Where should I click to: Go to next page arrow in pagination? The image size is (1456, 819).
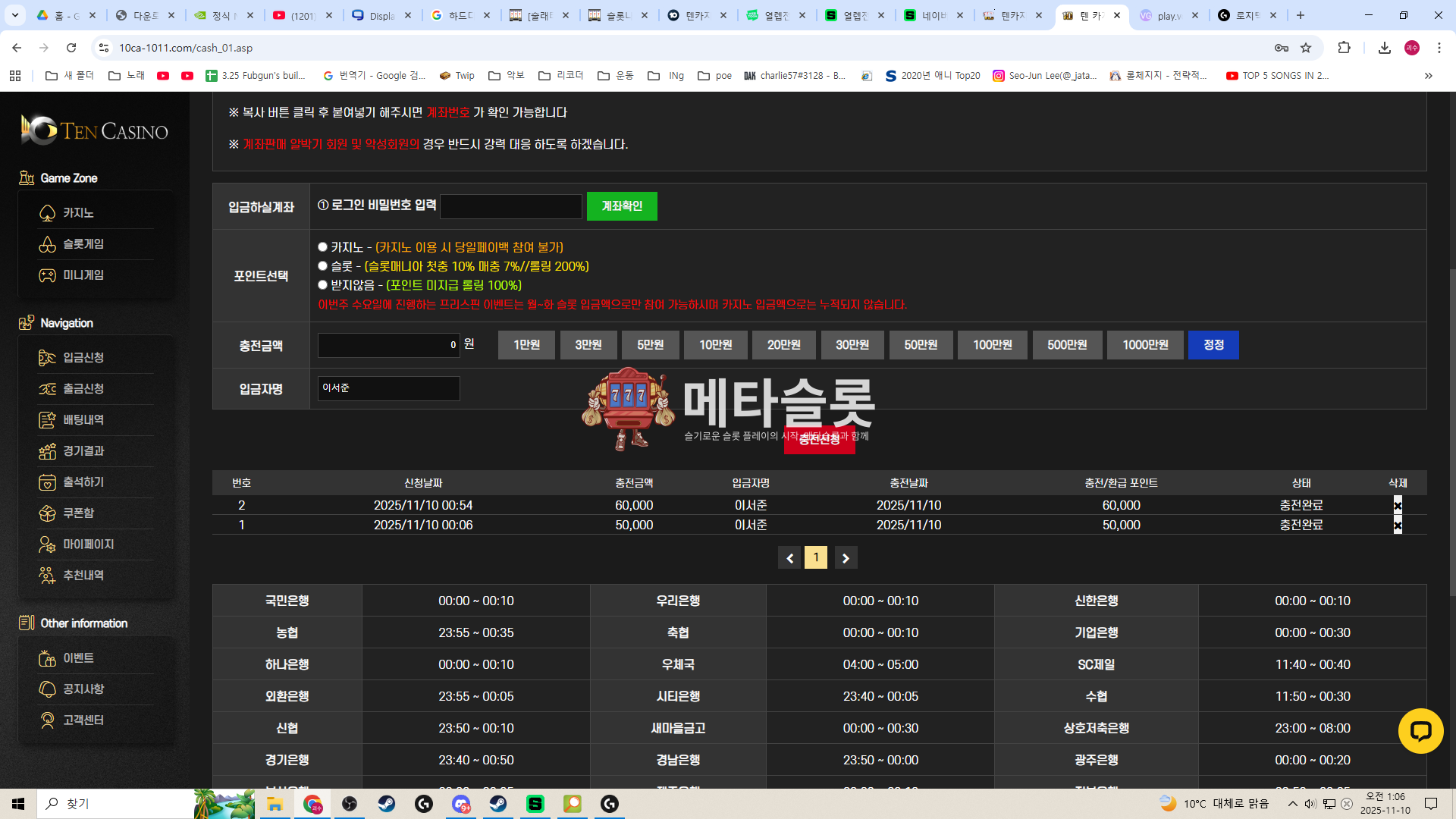[x=846, y=558]
